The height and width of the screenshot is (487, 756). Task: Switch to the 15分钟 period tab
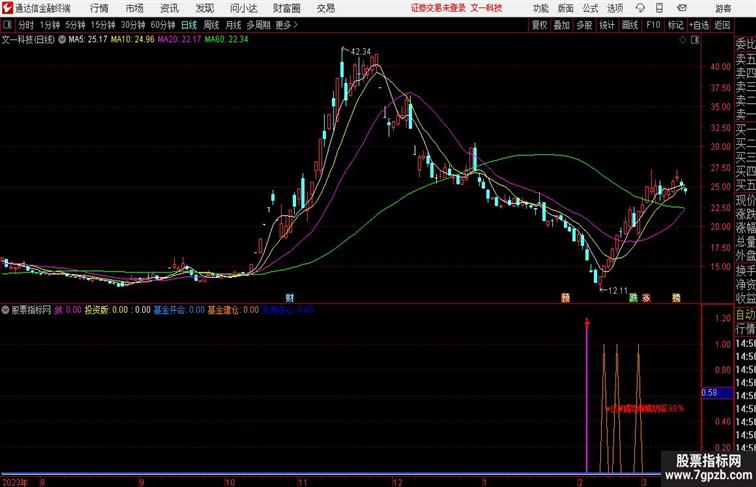[x=103, y=25]
